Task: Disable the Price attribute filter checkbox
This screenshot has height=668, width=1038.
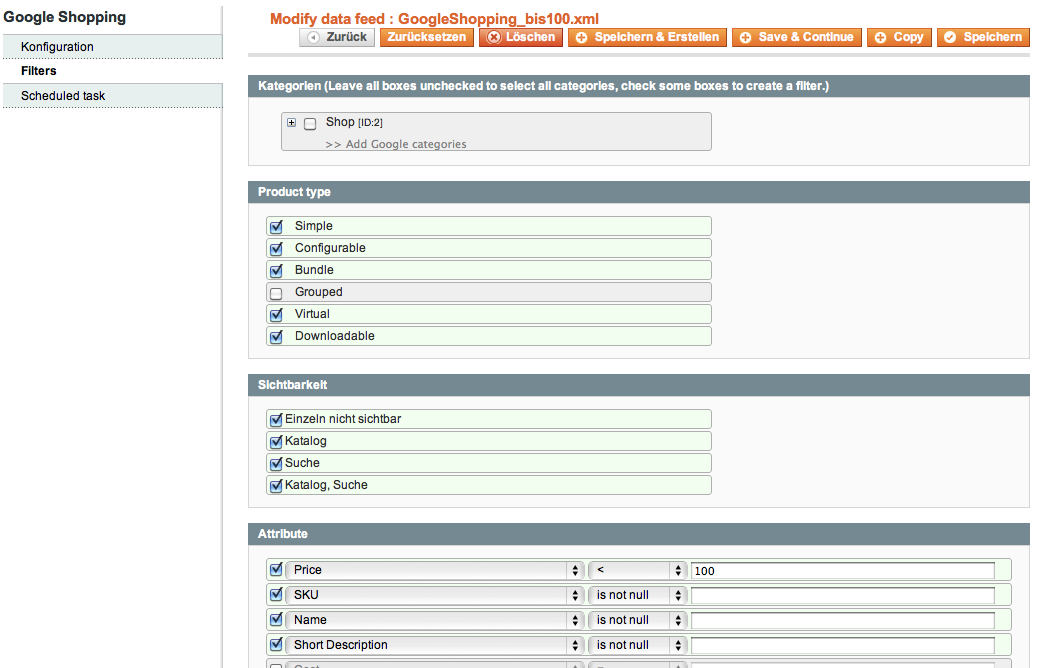Action: coord(277,569)
